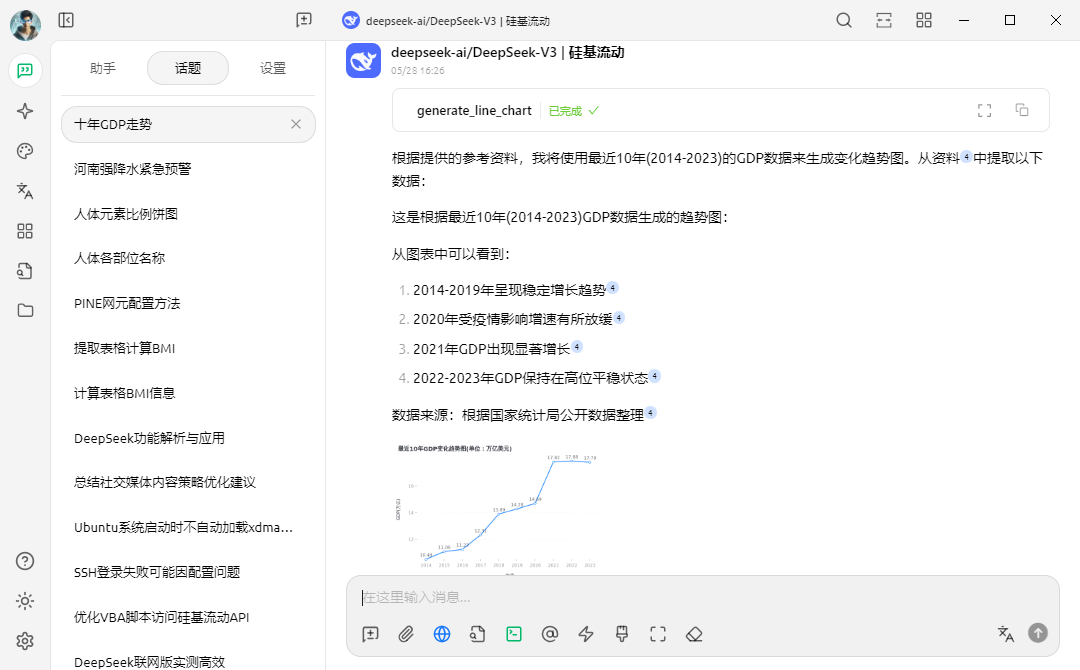Open the knowledge base icon in sidebar
Screen dimensions: 1080x670
pos(25,271)
